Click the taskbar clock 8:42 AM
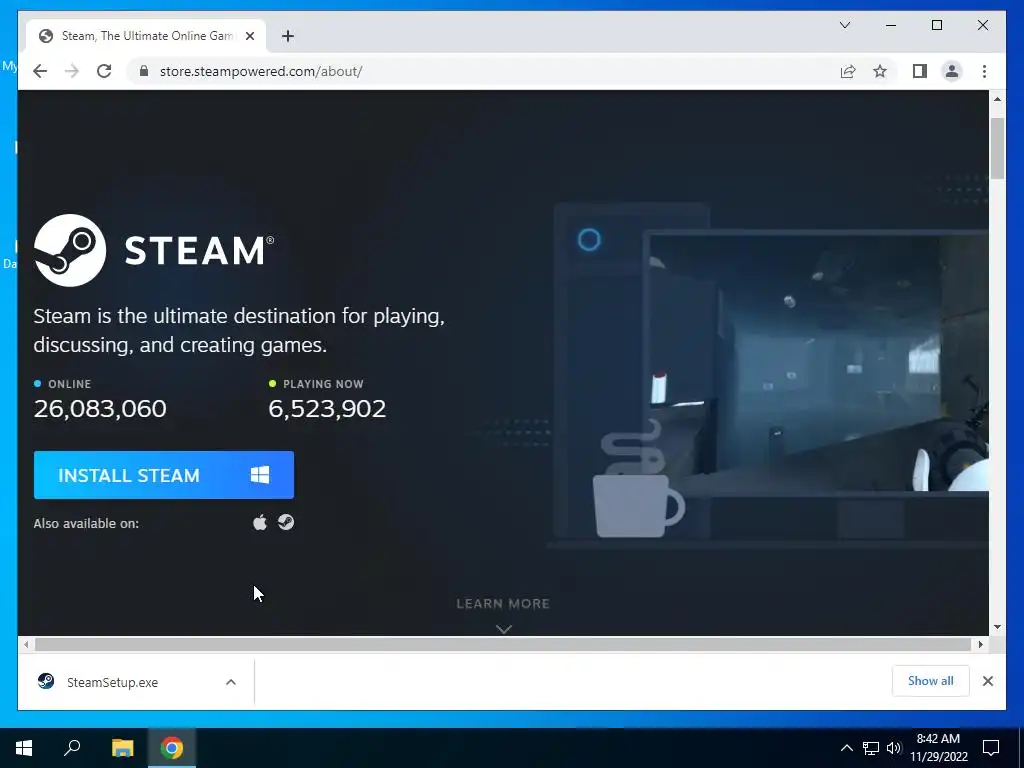This screenshot has width=1024, height=768. [938, 739]
